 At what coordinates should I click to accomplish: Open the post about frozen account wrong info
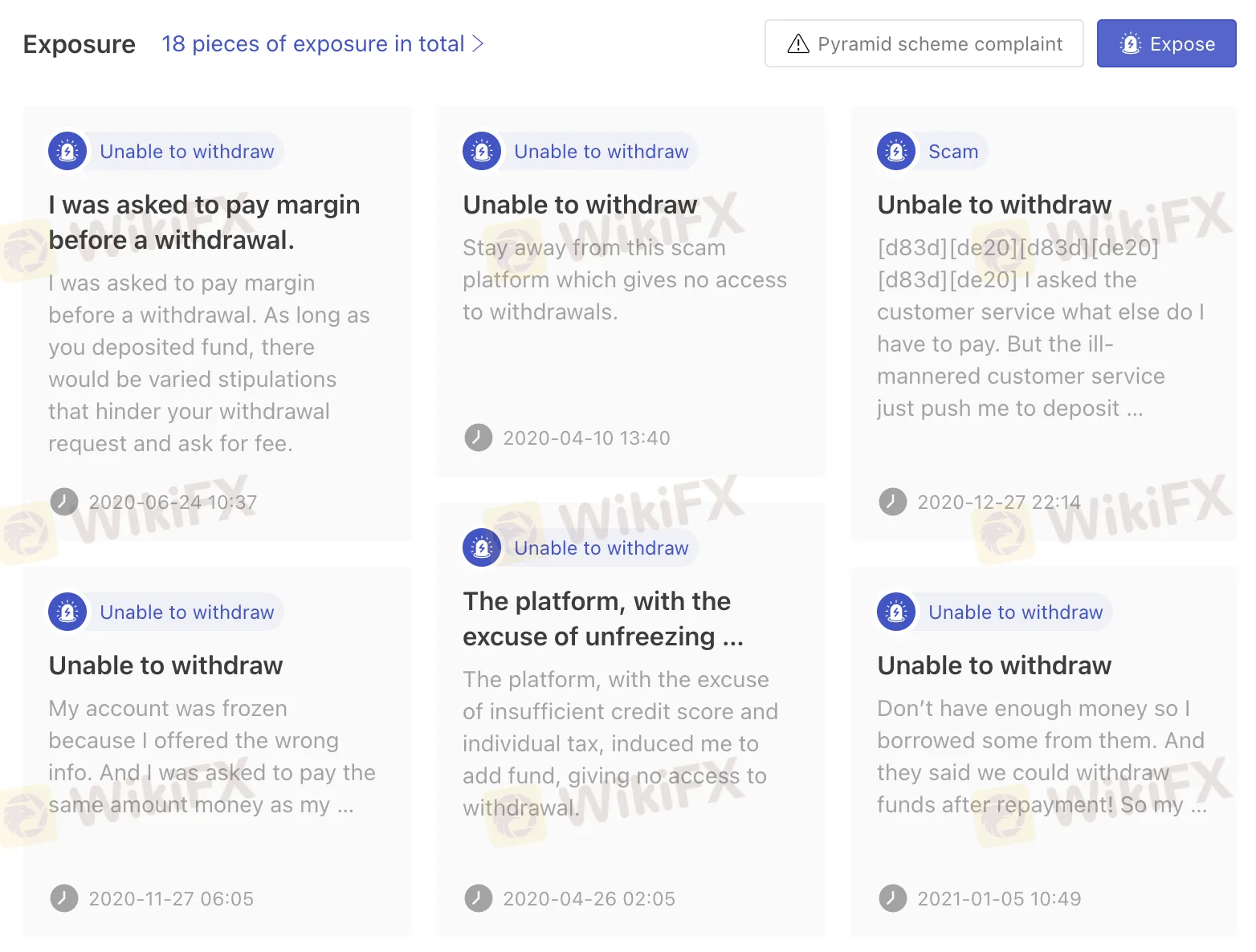pyautogui.click(x=165, y=665)
